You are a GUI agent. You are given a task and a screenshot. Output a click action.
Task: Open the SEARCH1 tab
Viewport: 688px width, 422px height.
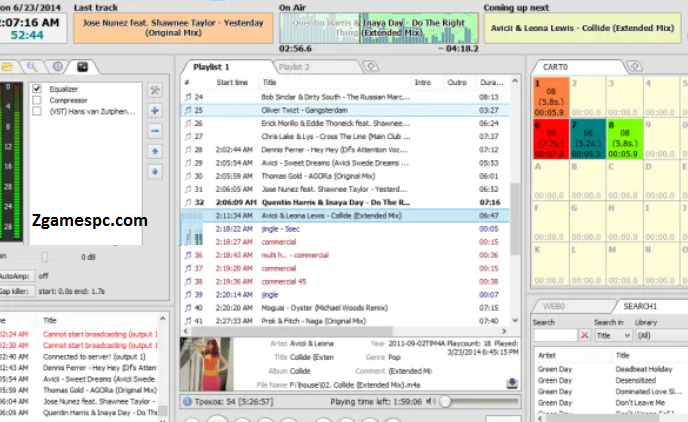click(640, 306)
